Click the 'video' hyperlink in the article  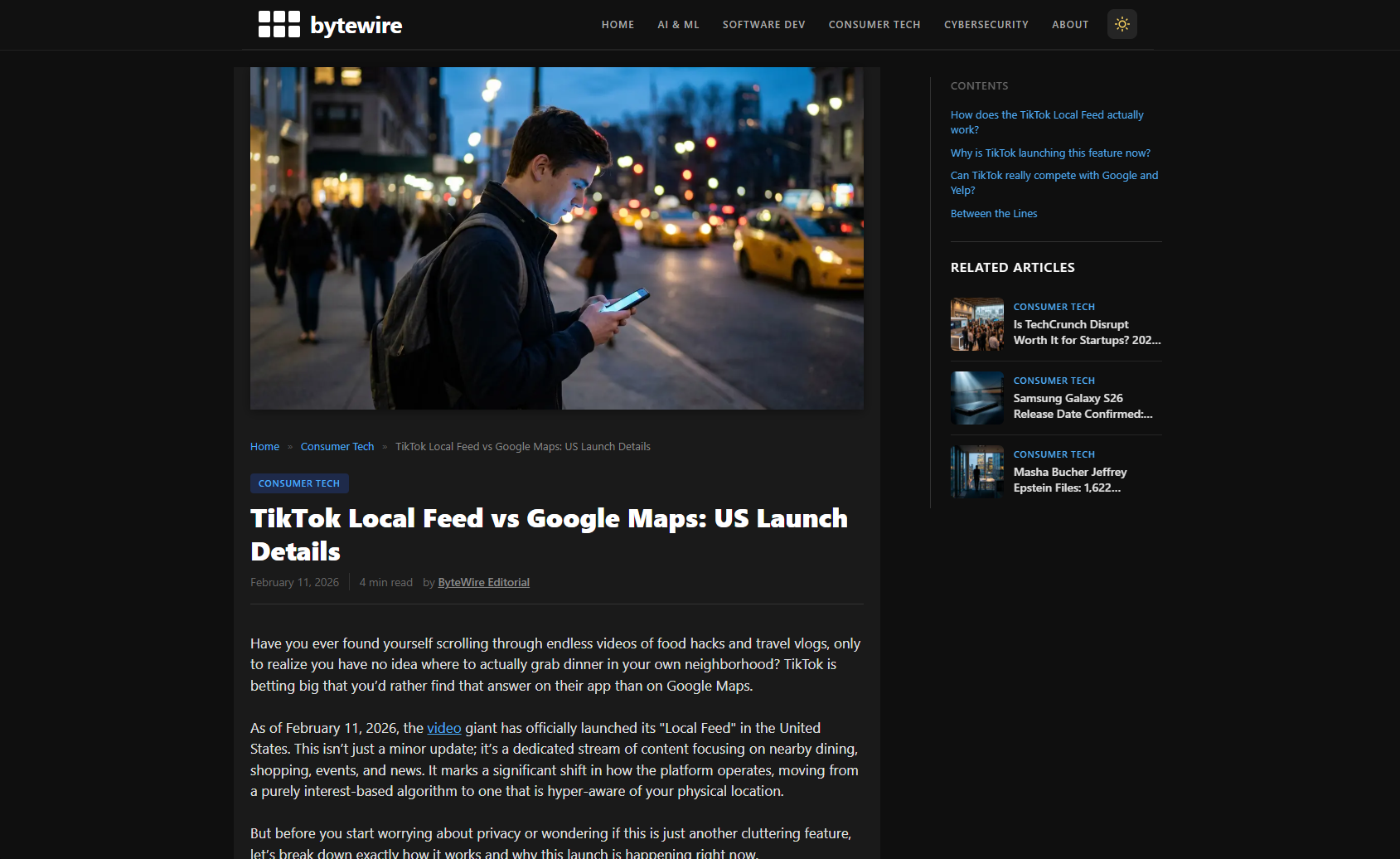pyautogui.click(x=443, y=728)
